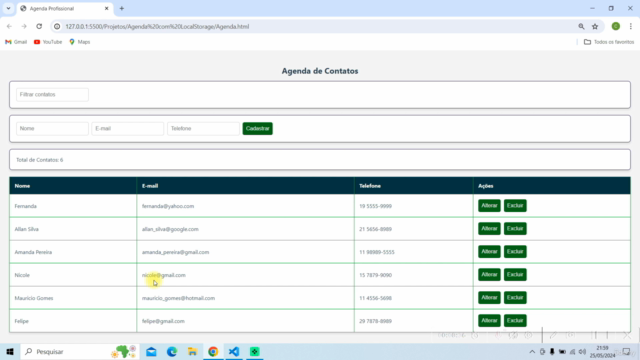
Task: Open the site information icon in address bar
Action: (57, 27)
